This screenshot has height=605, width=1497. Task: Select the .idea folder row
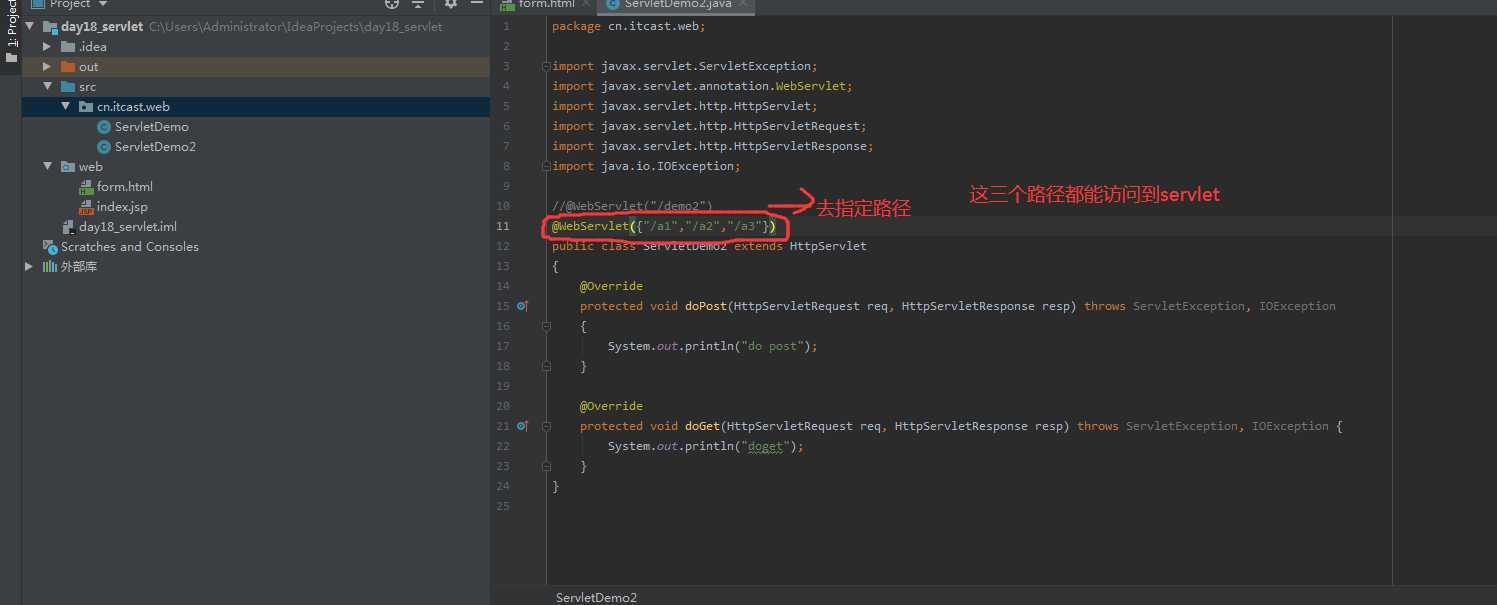click(256, 47)
